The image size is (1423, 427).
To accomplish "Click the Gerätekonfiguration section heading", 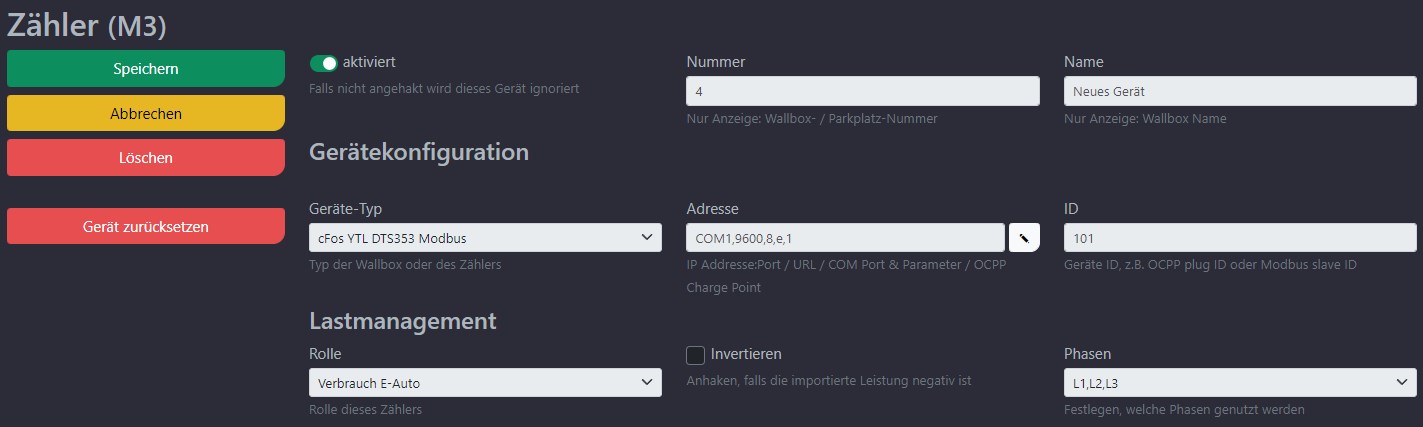I will (419, 152).
